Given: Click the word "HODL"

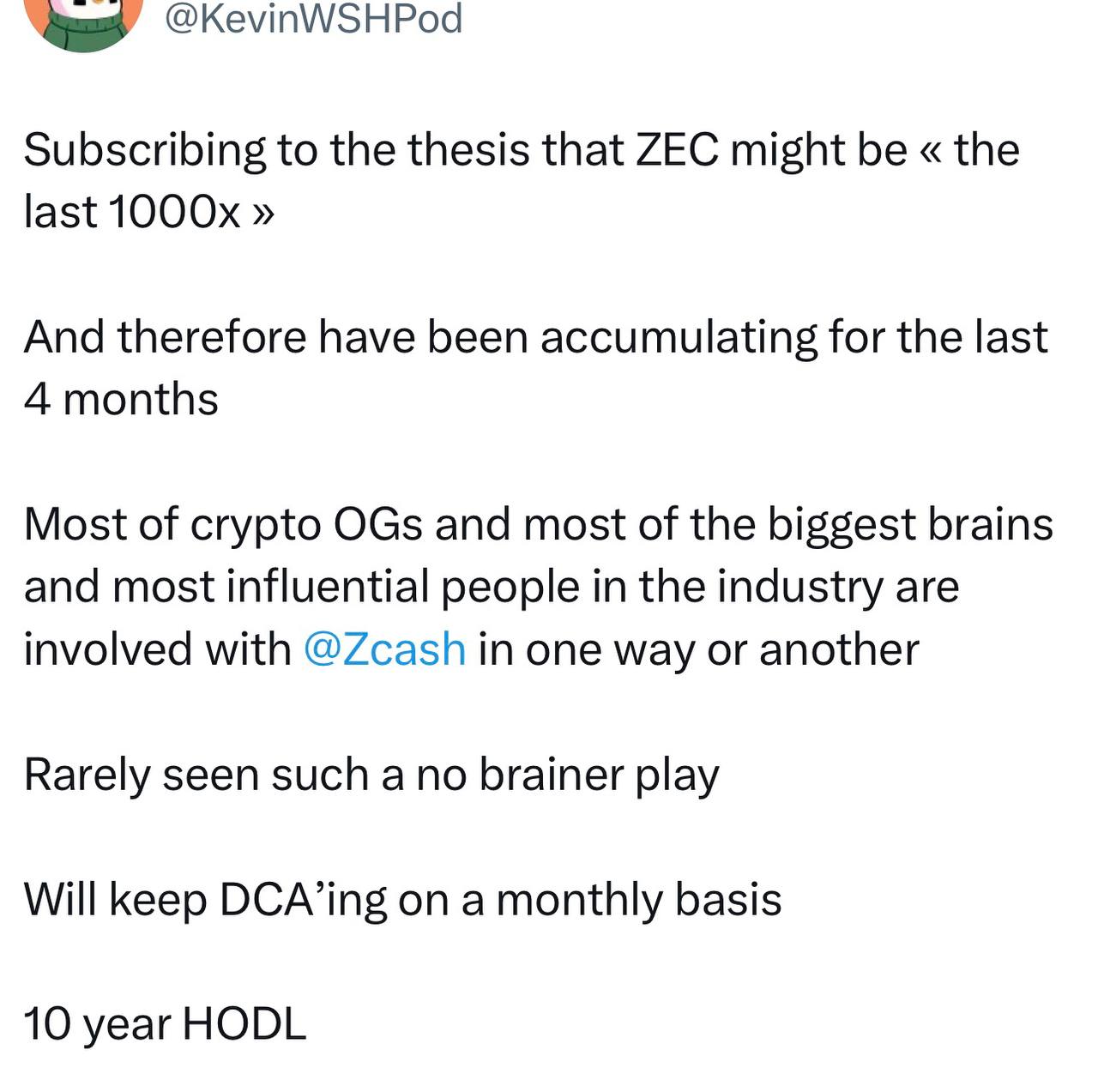Looking at the screenshot, I should [x=244, y=1024].
